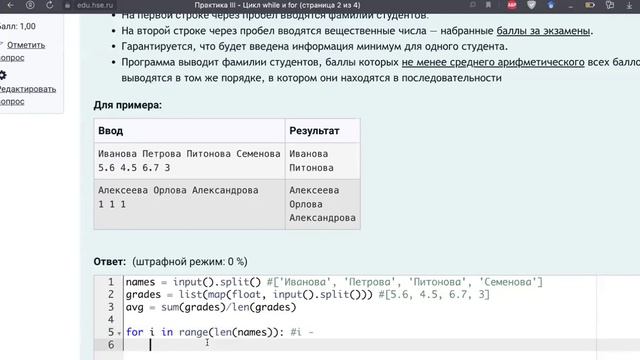Click line number 1 in the gutter
The height and width of the screenshot is (360, 640).
tap(111, 282)
